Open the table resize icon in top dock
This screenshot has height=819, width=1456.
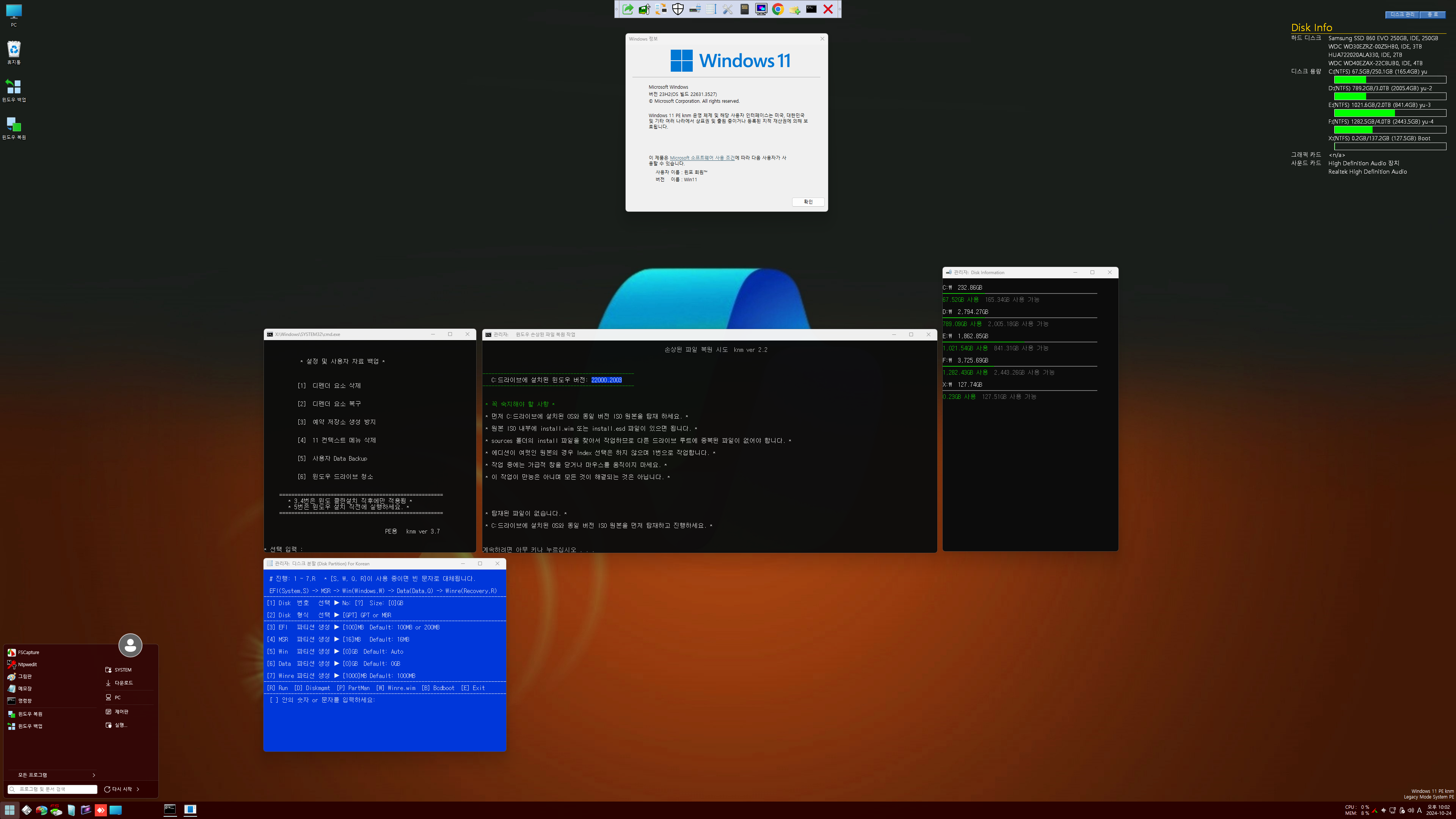click(x=711, y=9)
